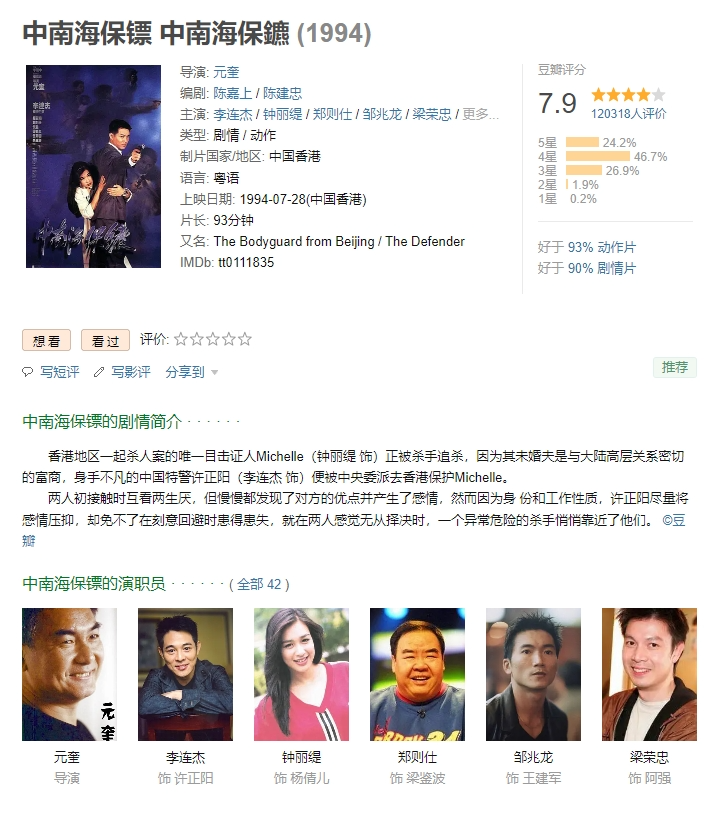Rate the movie with the fifth star
Viewport: 712px width, 813px height.
(x=245, y=339)
